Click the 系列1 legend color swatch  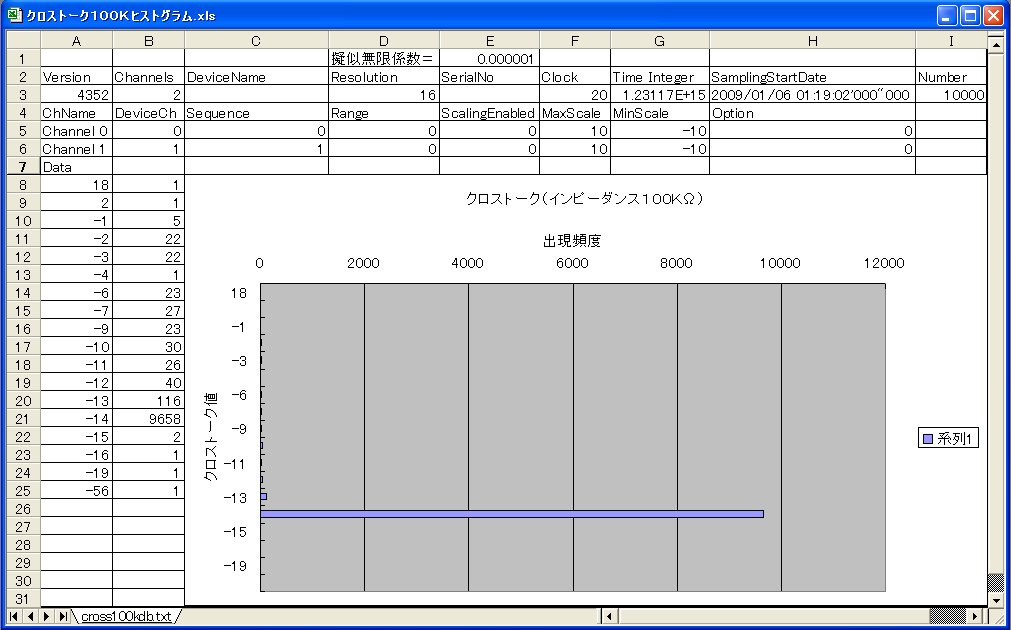click(x=928, y=438)
